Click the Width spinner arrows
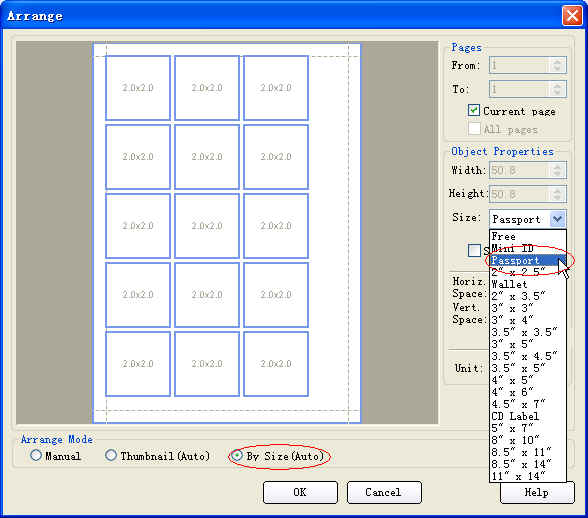This screenshot has width=588, height=518. (x=557, y=171)
